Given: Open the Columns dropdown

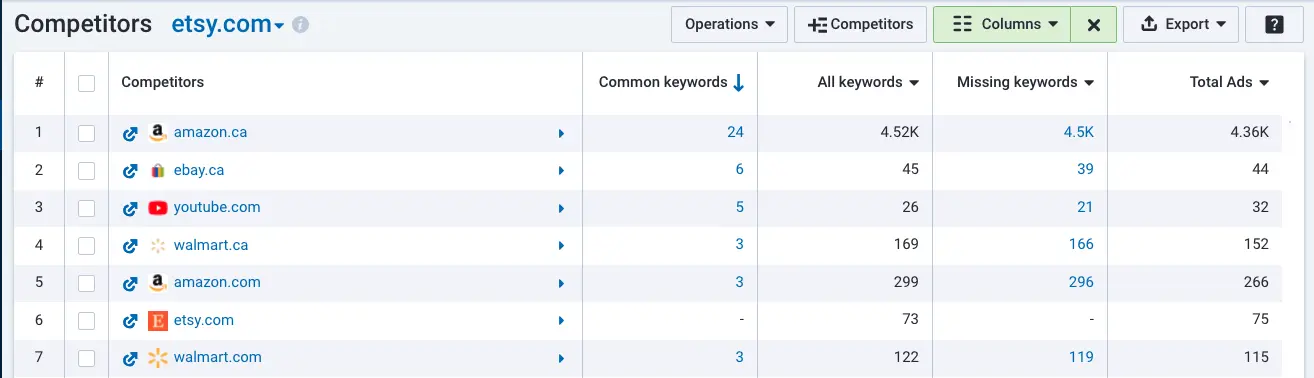Looking at the screenshot, I should pyautogui.click(x=1002, y=24).
